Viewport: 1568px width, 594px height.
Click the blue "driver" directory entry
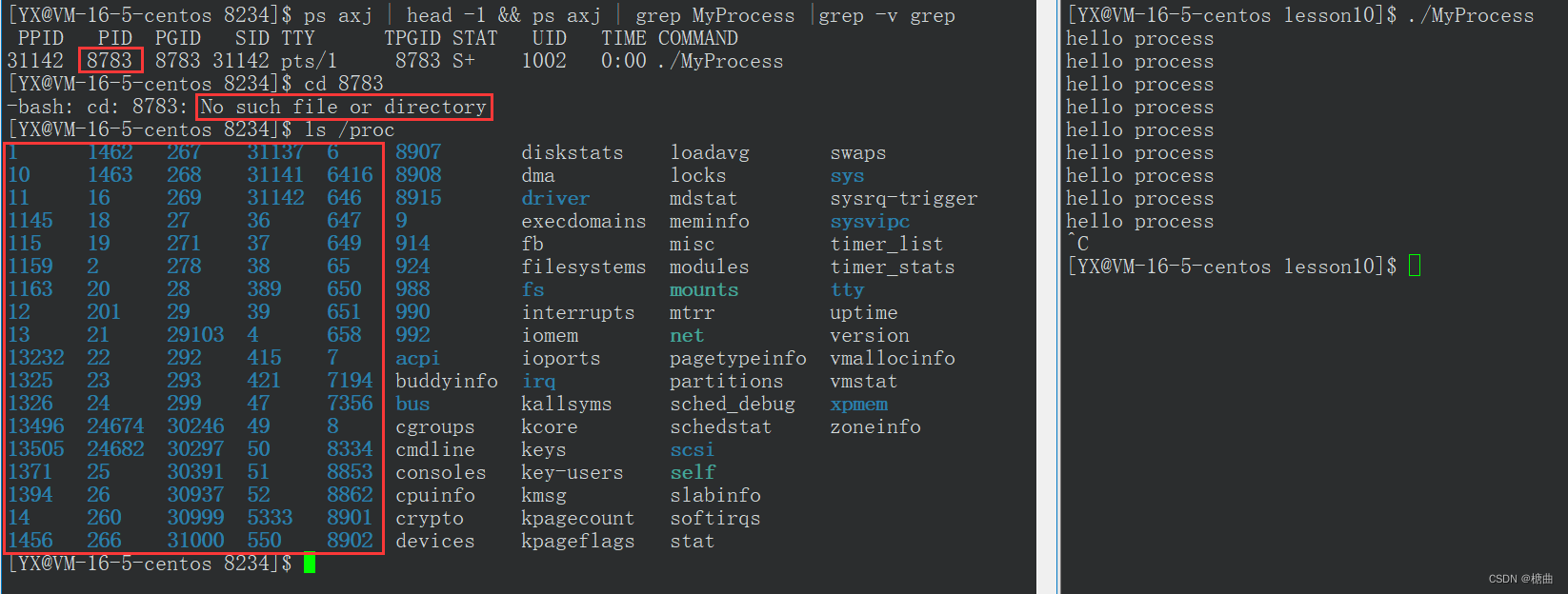[555, 198]
